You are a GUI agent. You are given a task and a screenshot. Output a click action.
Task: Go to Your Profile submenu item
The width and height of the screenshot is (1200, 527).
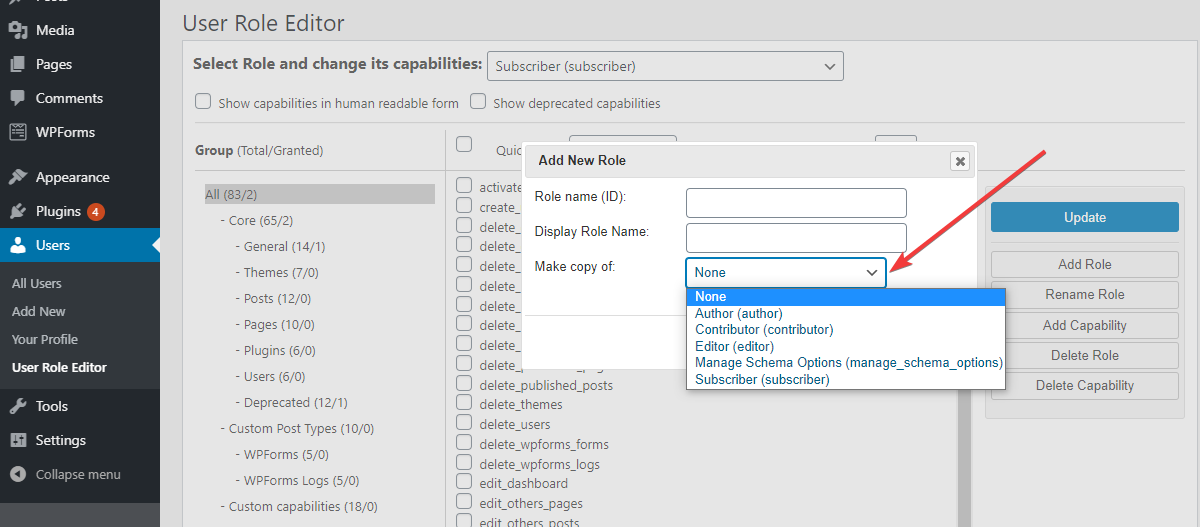[45, 339]
